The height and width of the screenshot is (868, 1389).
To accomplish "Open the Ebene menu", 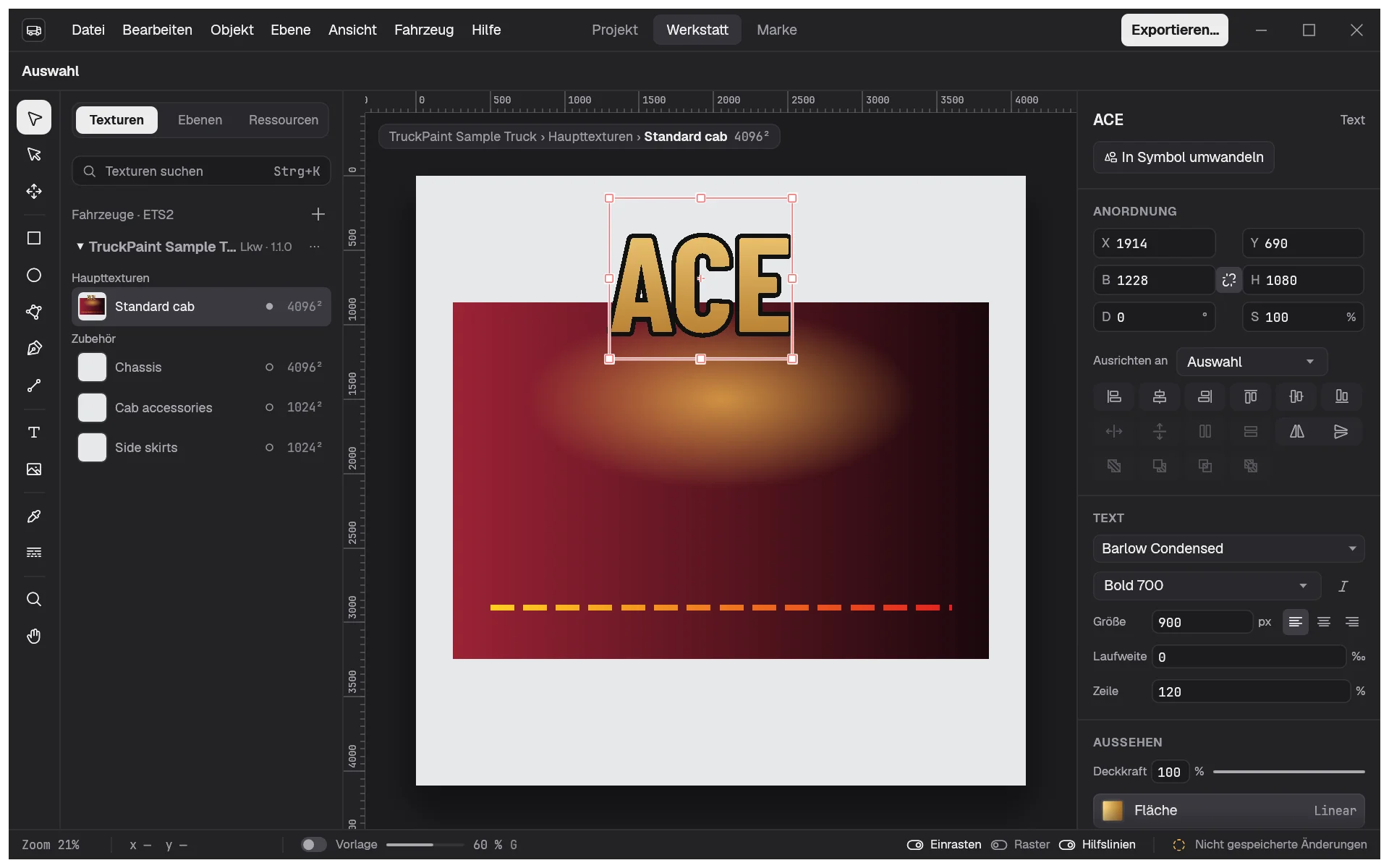I will click(x=291, y=30).
